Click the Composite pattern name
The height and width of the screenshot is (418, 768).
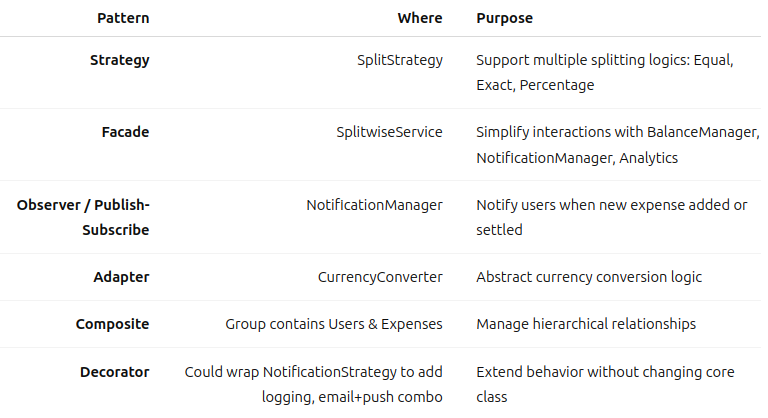(113, 324)
